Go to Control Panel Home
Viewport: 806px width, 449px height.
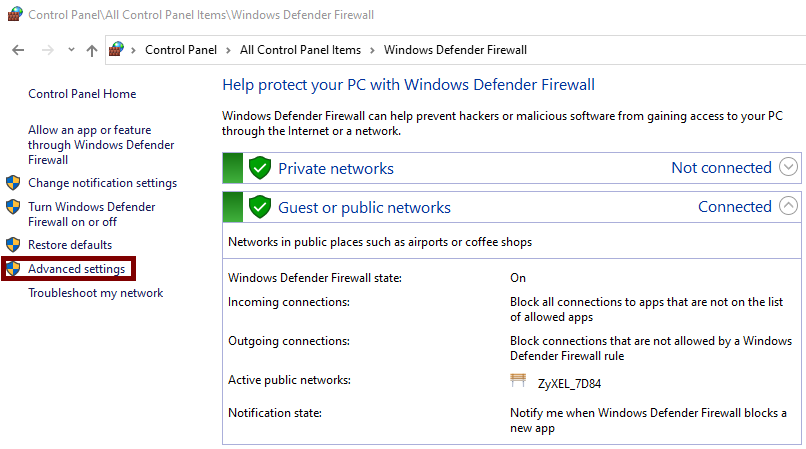tap(82, 94)
